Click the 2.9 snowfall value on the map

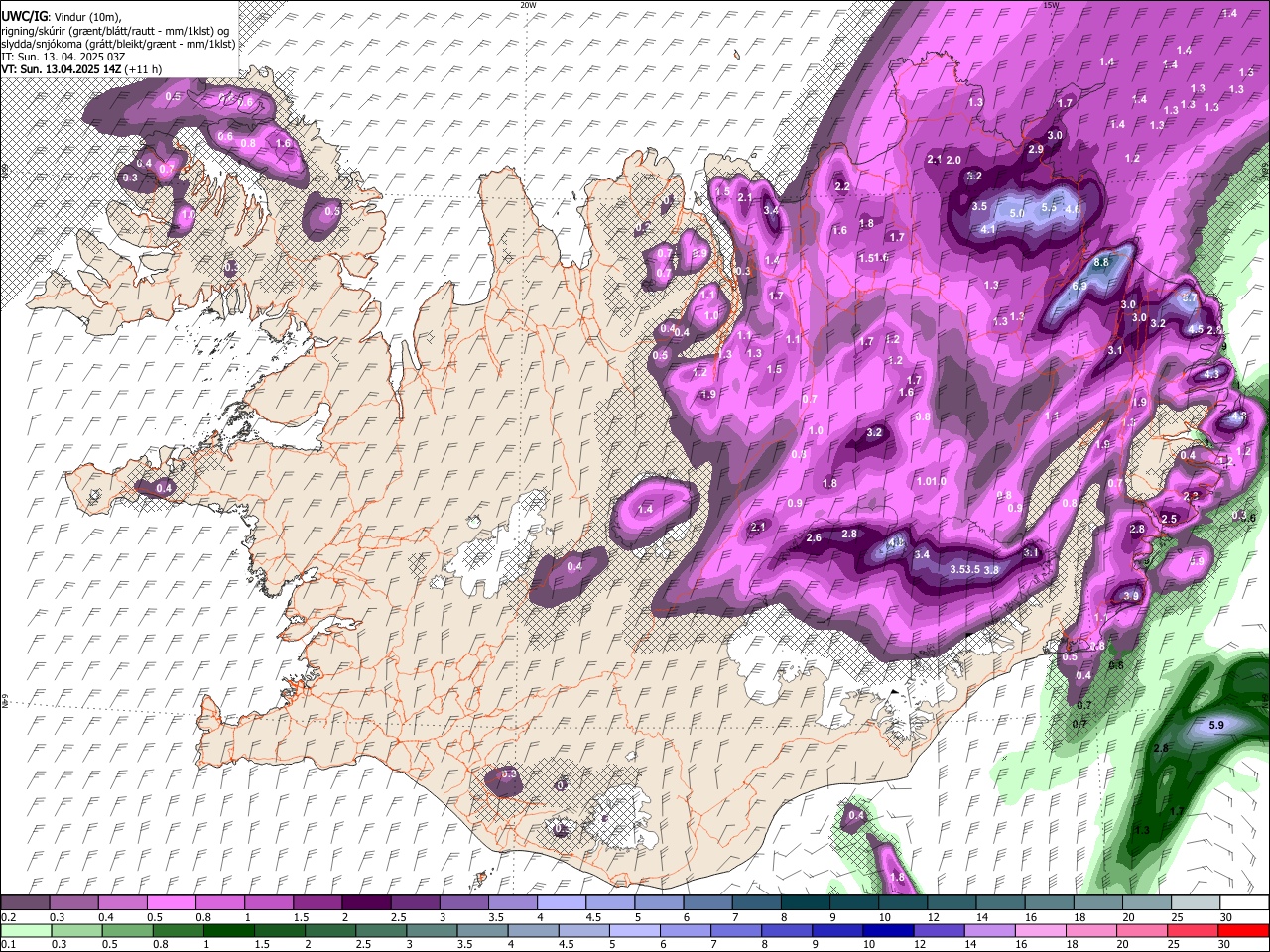pyautogui.click(x=1036, y=149)
